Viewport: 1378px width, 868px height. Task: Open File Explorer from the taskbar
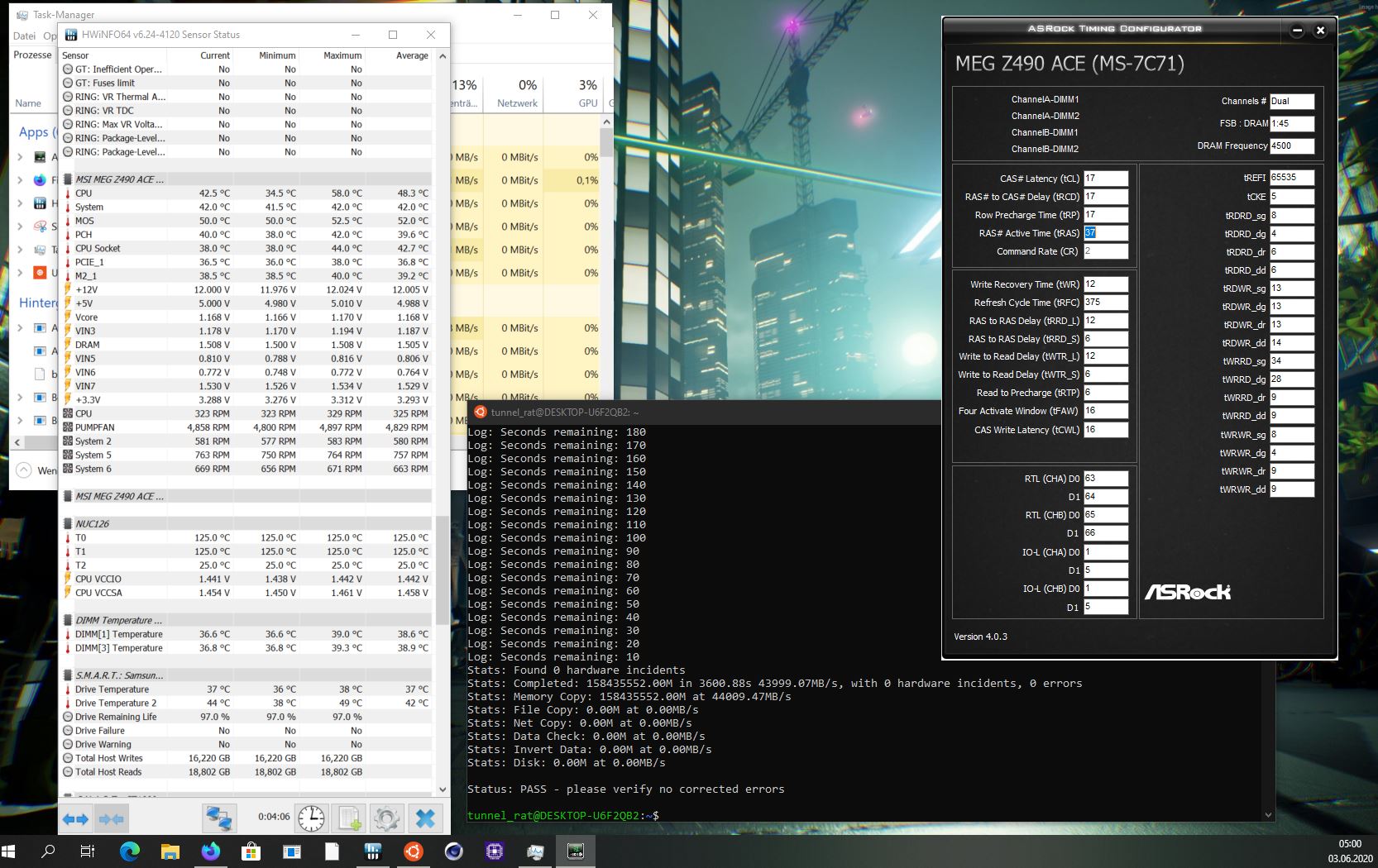tap(170, 851)
